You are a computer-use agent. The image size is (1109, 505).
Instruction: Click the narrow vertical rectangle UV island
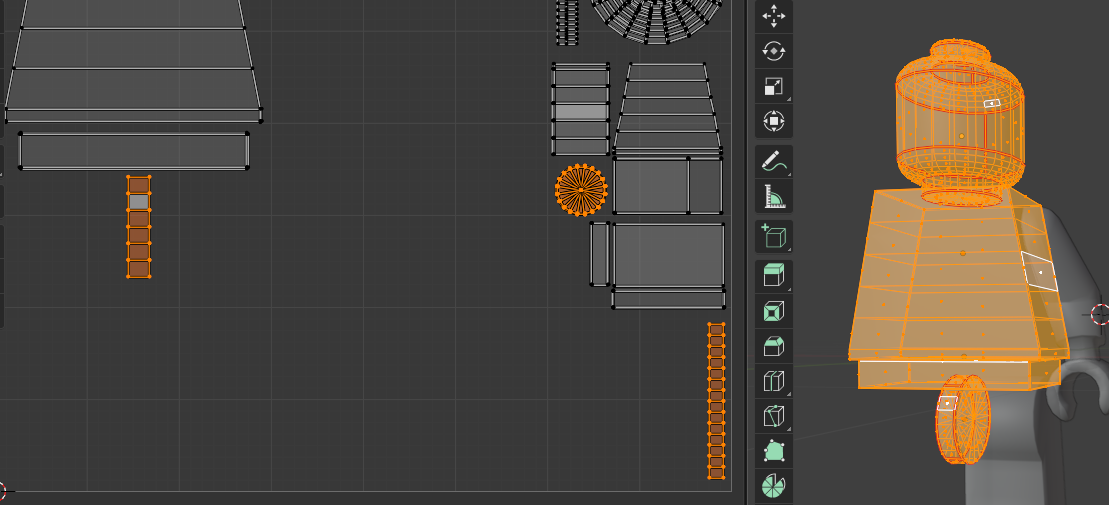(600, 254)
